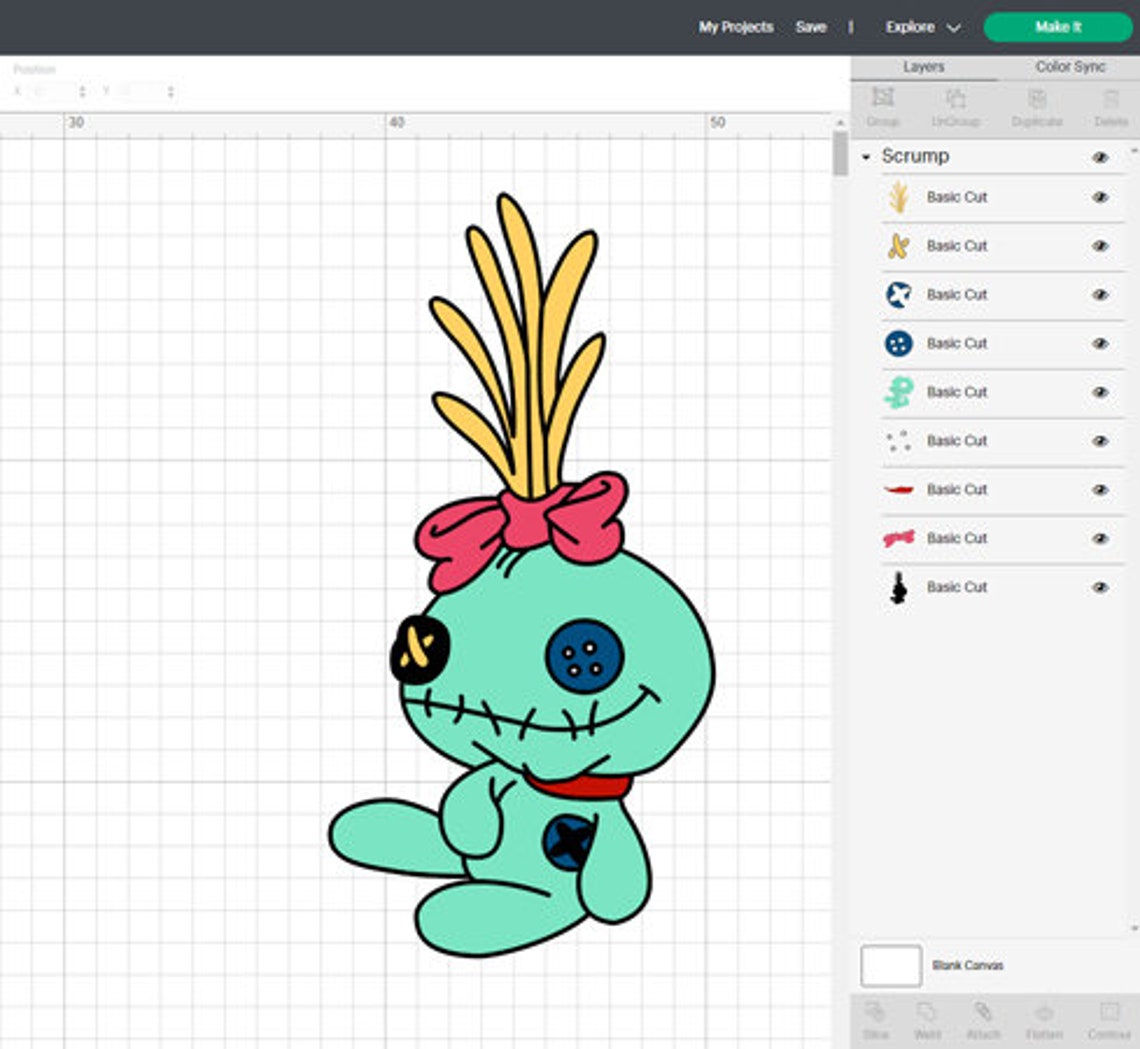Select the black outline layer thumbnail
The height and width of the screenshot is (1049, 1140).
click(x=899, y=587)
